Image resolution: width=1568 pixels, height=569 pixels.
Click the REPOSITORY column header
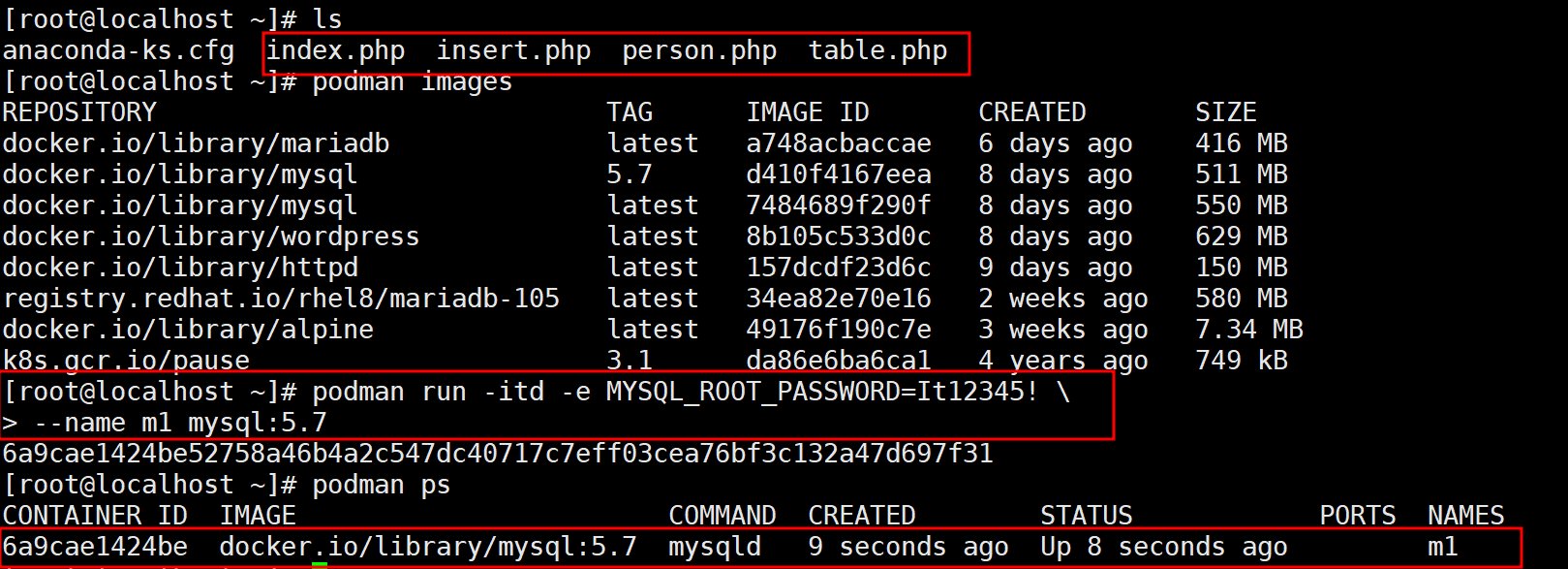tap(79, 112)
